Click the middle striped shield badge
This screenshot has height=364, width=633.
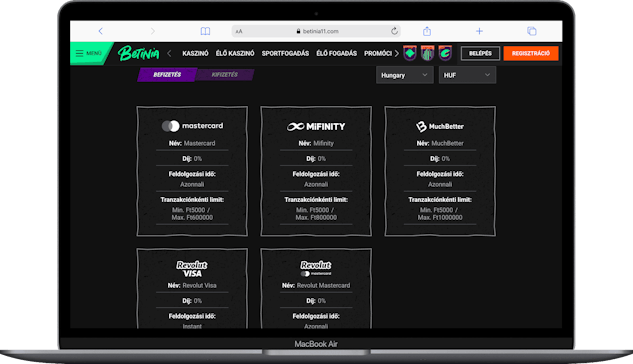click(x=428, y=53)
